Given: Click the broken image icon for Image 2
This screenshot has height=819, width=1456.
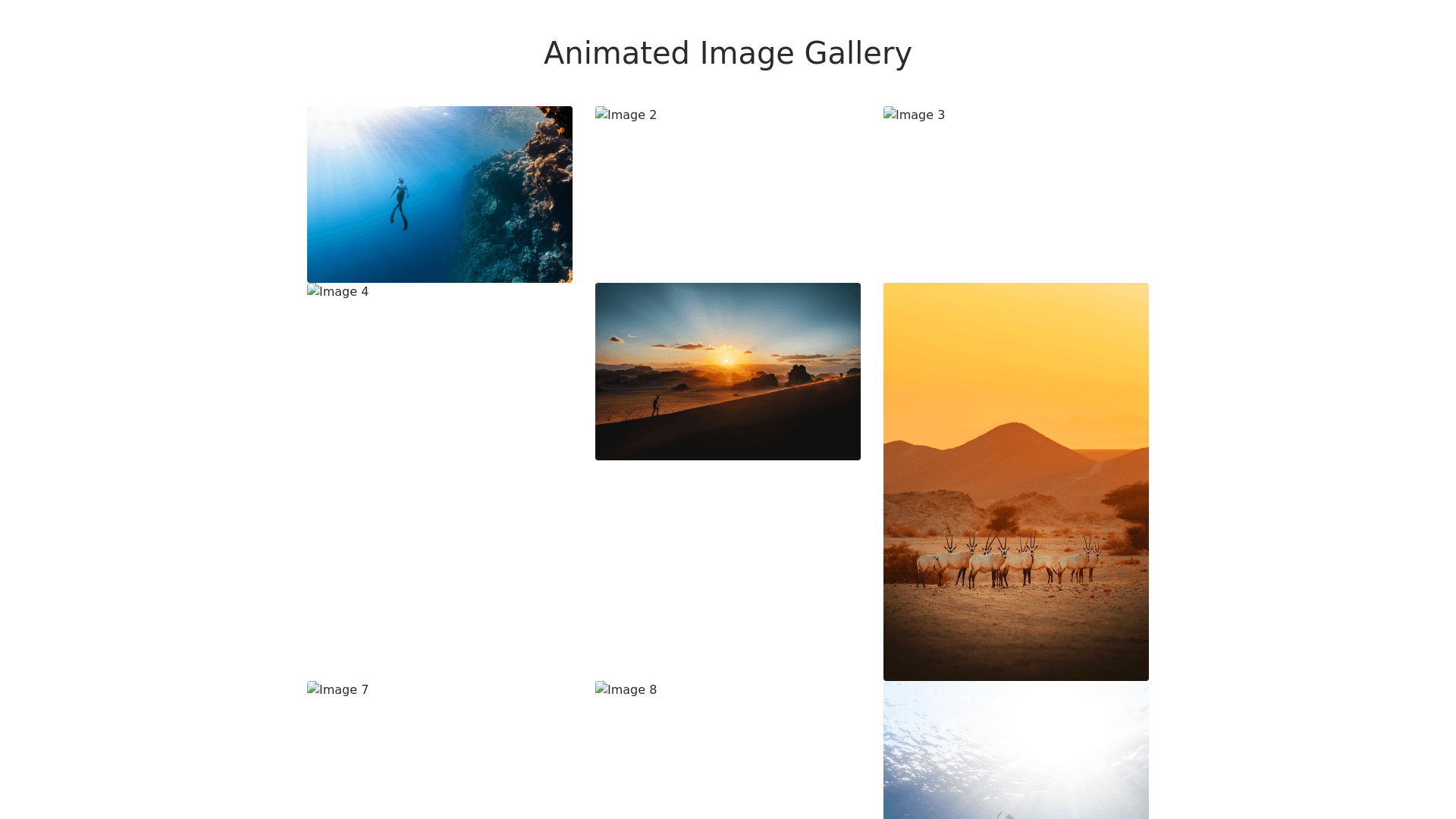Looking at the screenshot, I should pos(601,115).
